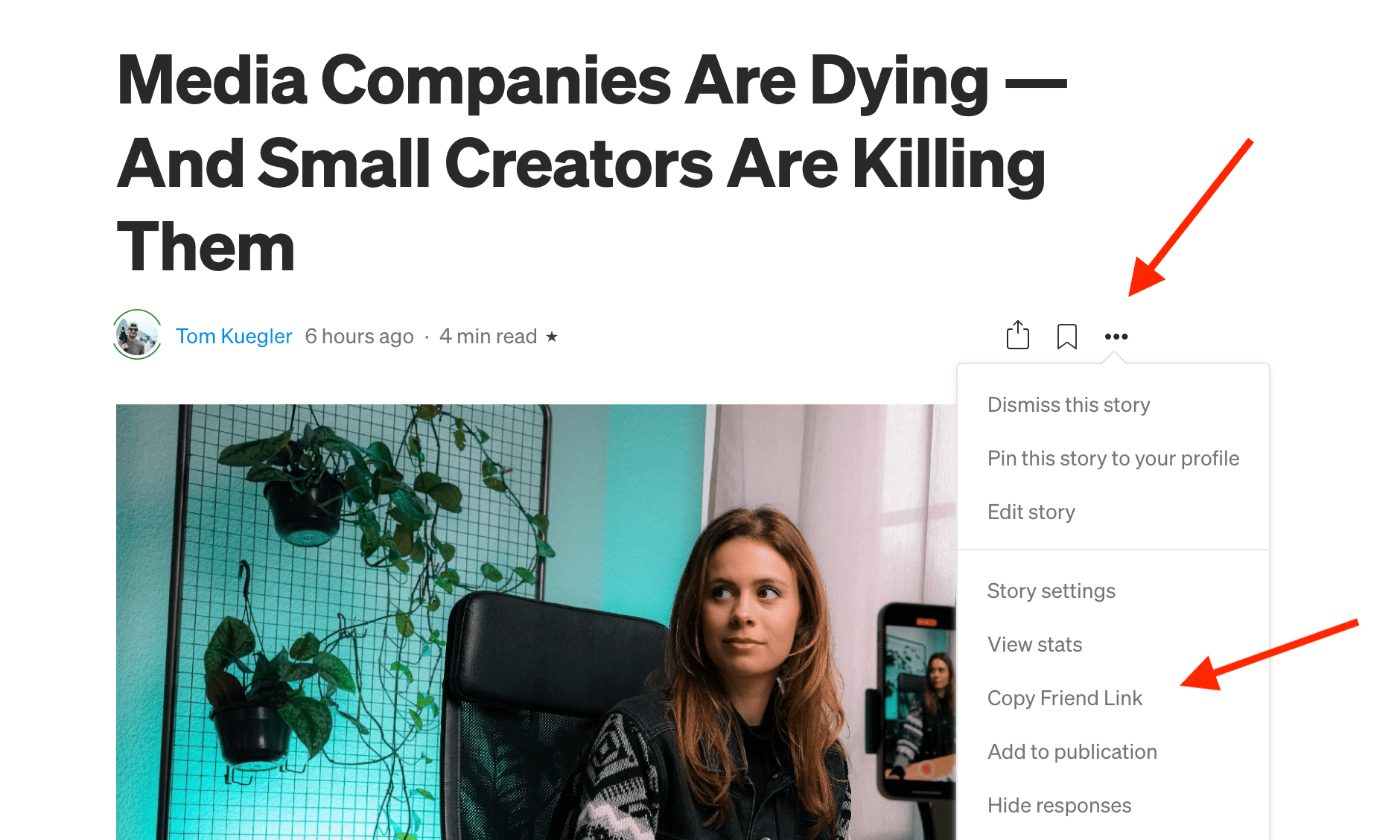Click Copy Friend Link
The image size is (1400, 840).
(1065, 698)
